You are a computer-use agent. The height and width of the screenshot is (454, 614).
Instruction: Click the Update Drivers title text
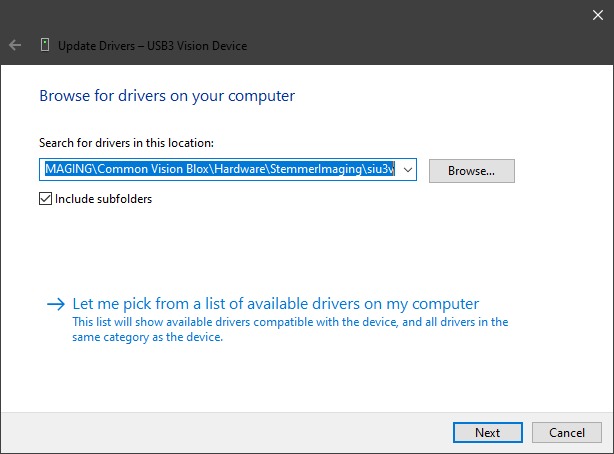152,45
